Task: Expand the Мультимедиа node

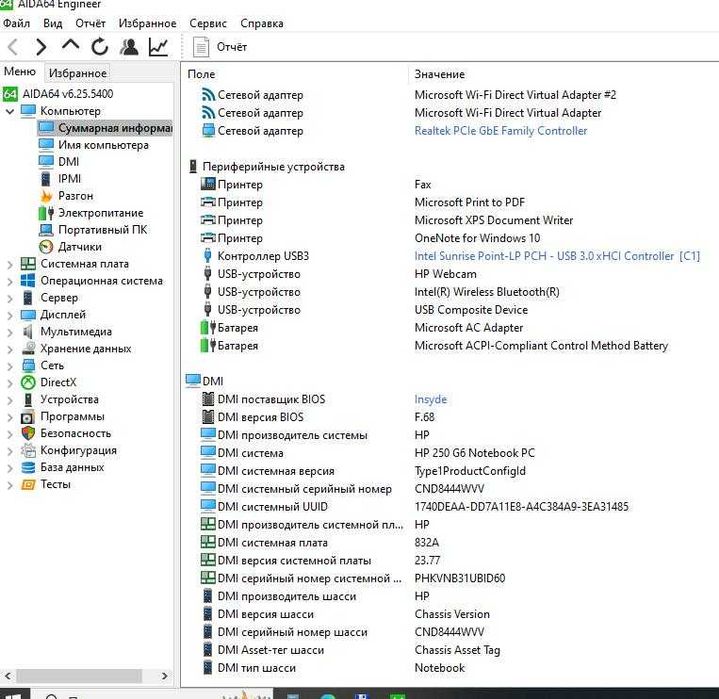Action: click(10, 333)
